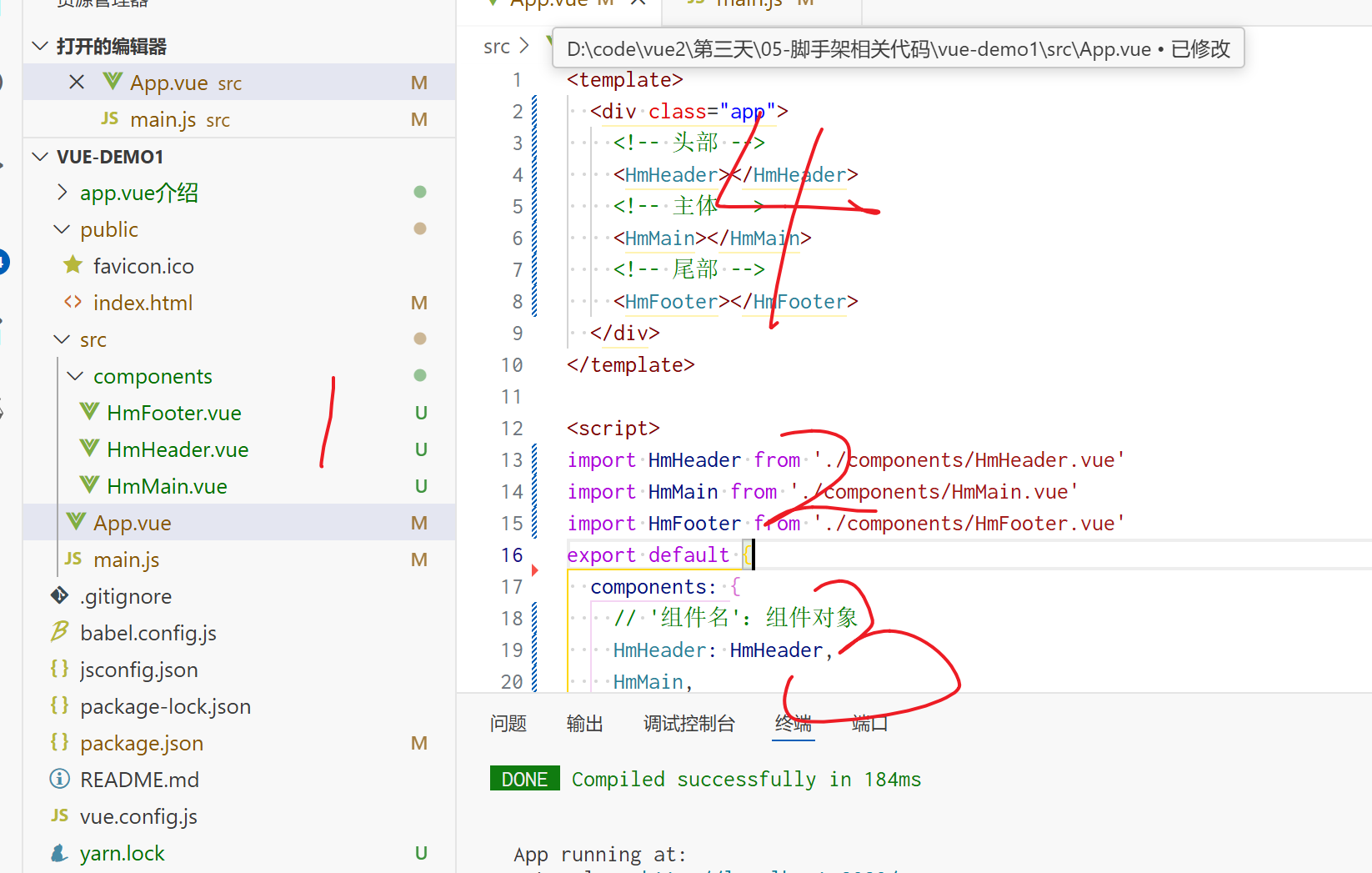
Task: Click the U badge on HmFooter.vue row
Action: [x=421, y=413]
